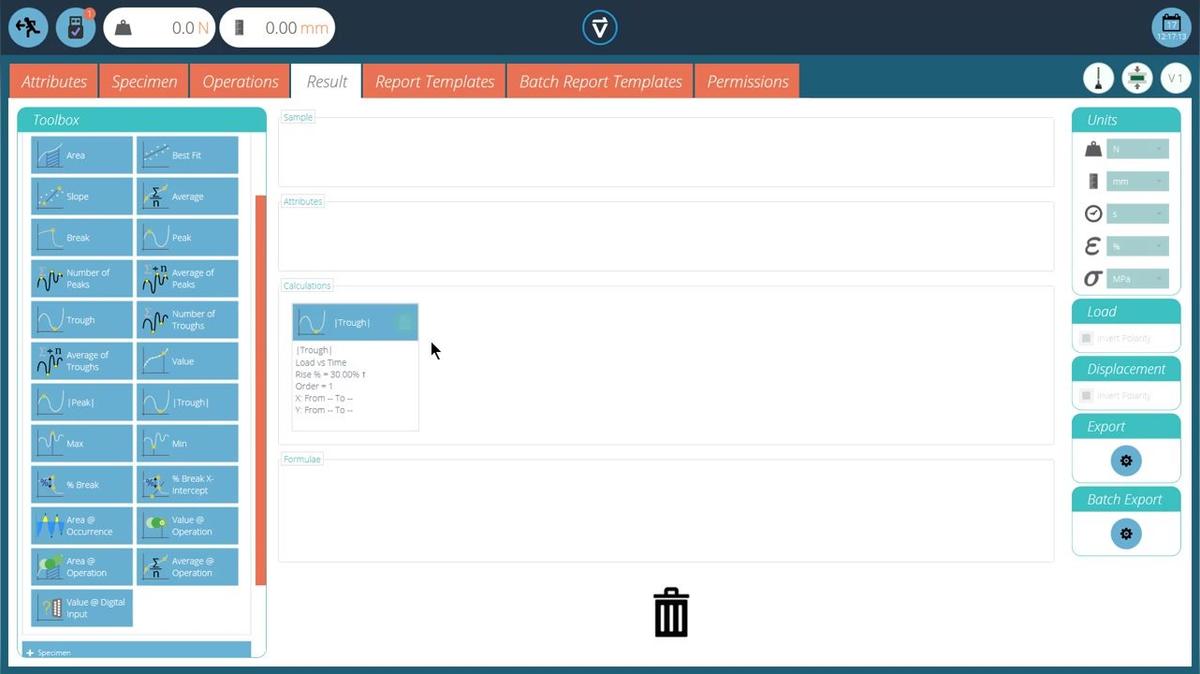The image size is (1200, 674).
Task: Select the Area tool in Toolbox
Action: pyautogui.click(x=82, y=156)
